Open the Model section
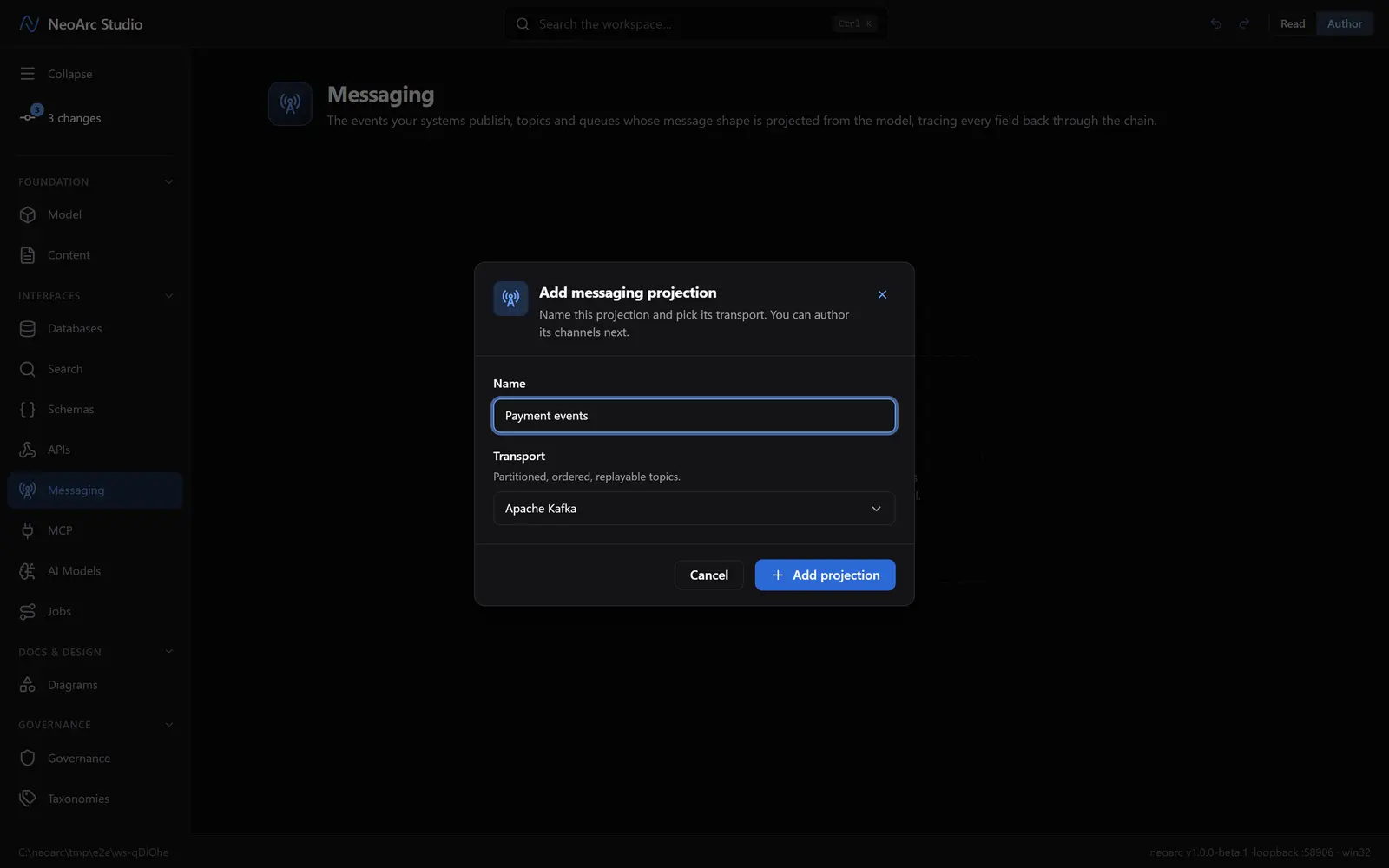The width and height of the screenshot is (1389, 868). (x=95, y=214)
